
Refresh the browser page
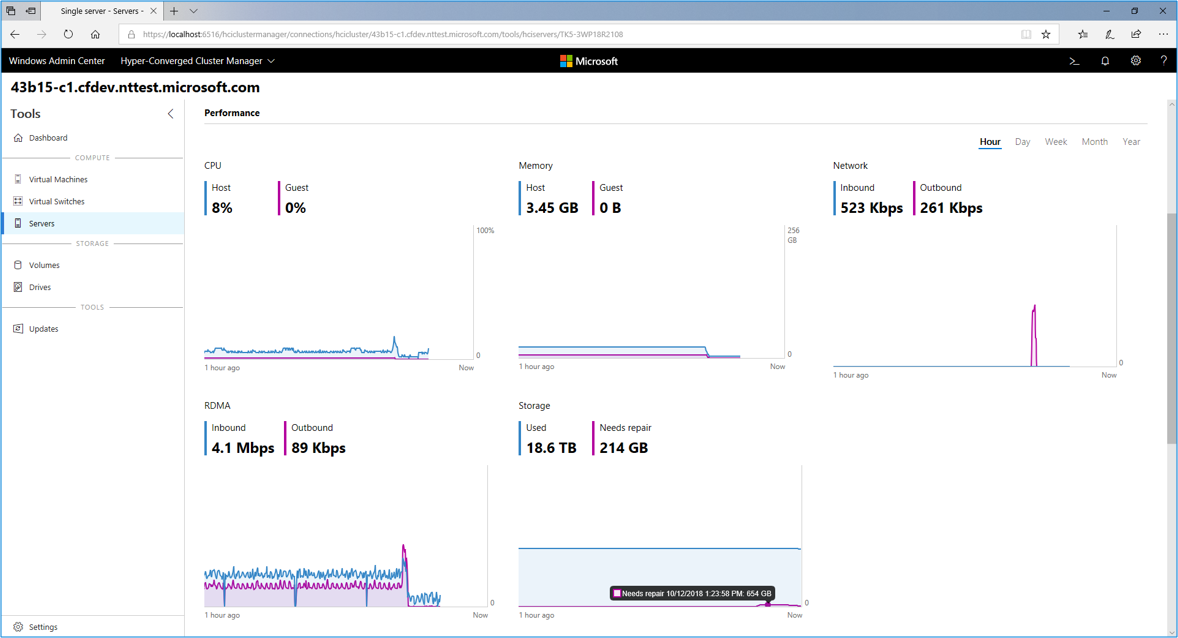[68, 35]
